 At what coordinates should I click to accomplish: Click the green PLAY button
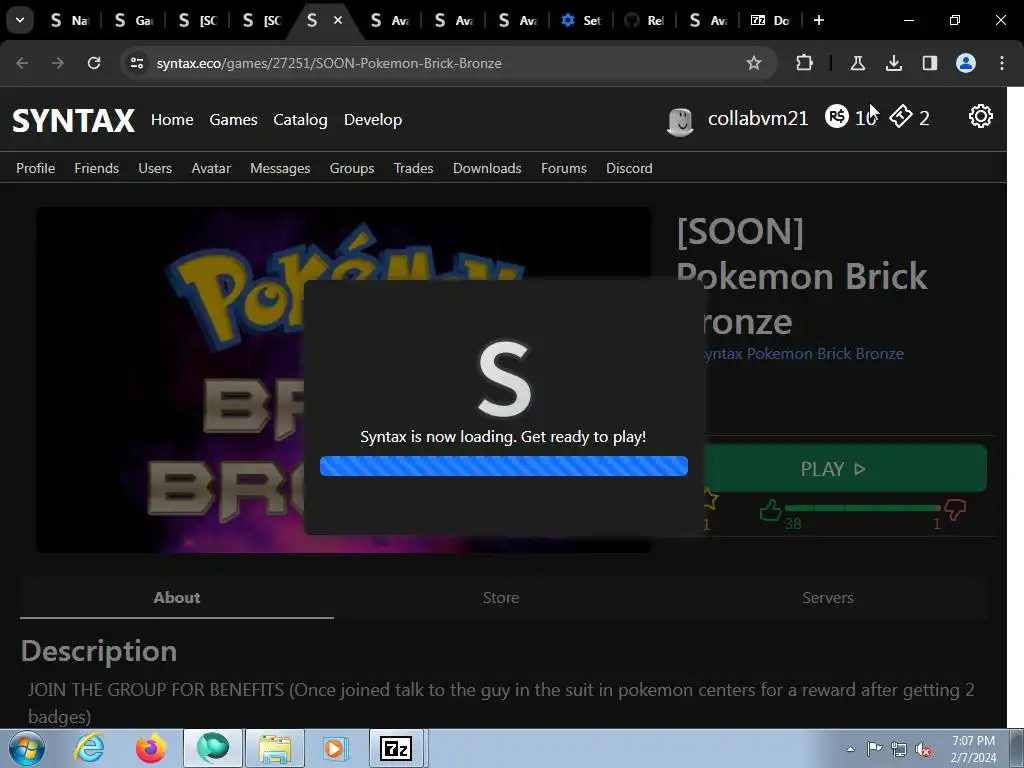[x=846, y=468]
